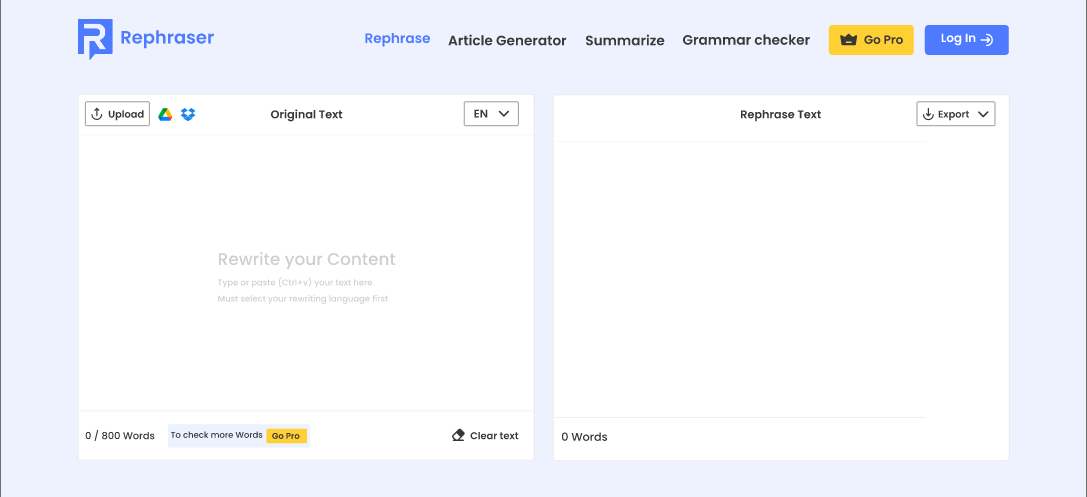Click the crown icon on Go Pro

click(x=849, y=40)
